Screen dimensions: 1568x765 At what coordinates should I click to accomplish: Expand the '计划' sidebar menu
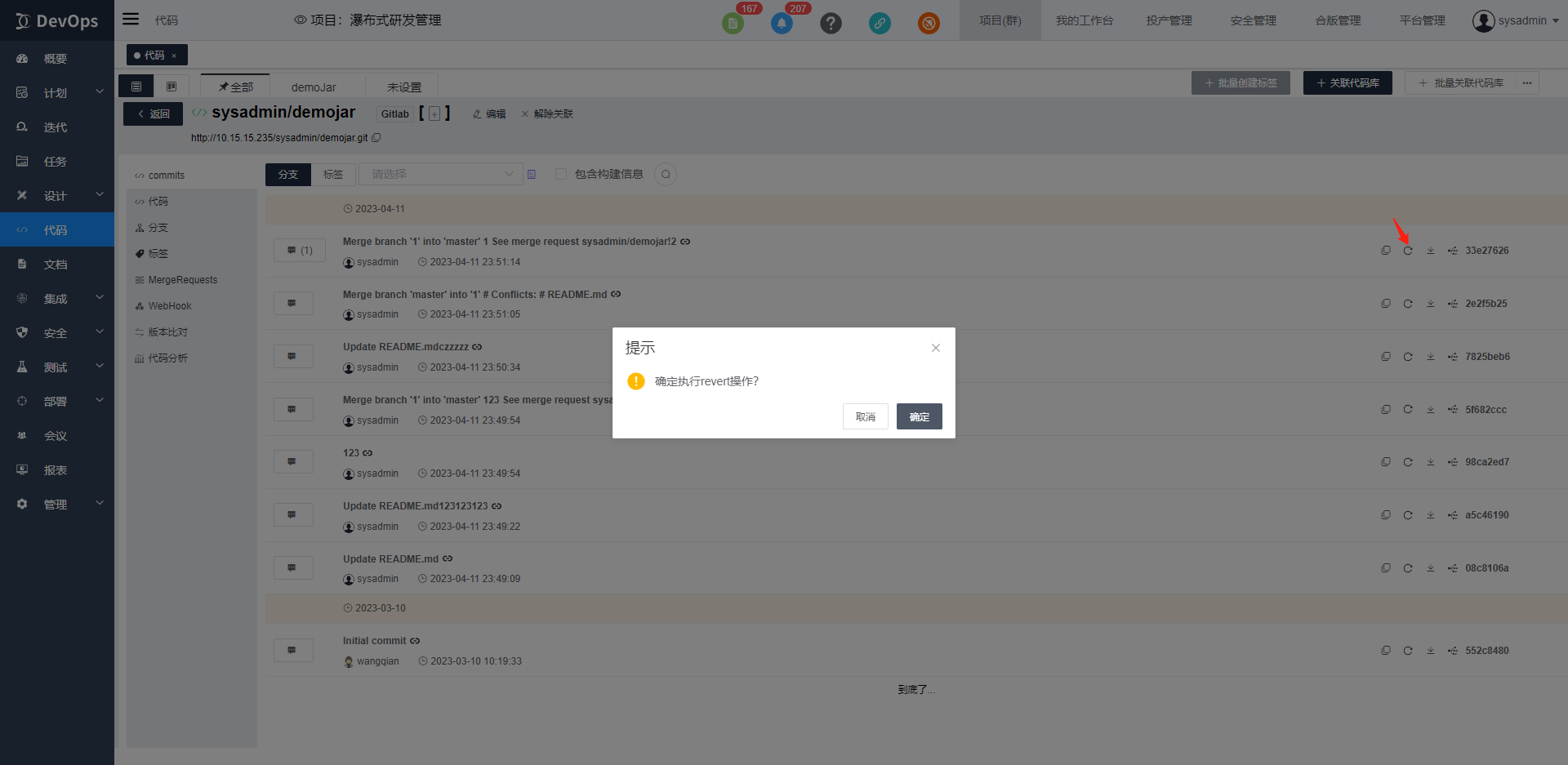[x=57, y=93]
